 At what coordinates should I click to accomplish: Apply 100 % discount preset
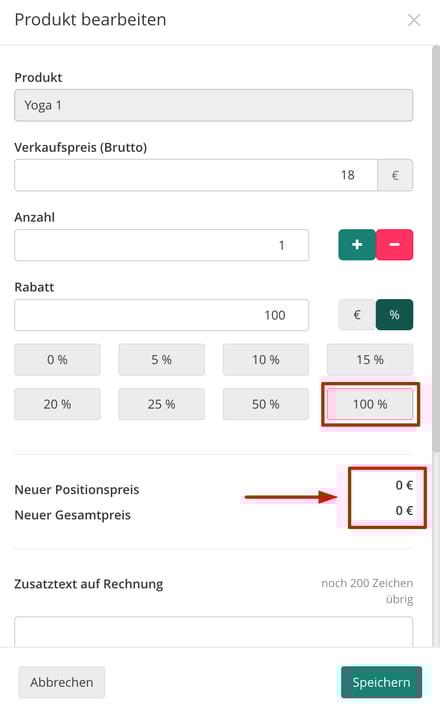(x=370, y=404)
